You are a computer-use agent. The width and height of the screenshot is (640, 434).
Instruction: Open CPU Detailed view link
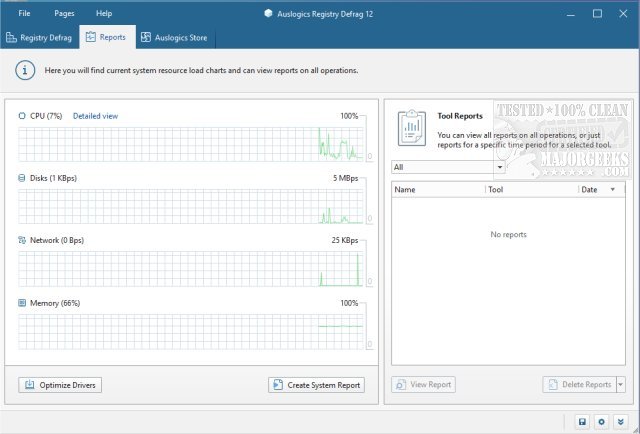coord(96,116)
